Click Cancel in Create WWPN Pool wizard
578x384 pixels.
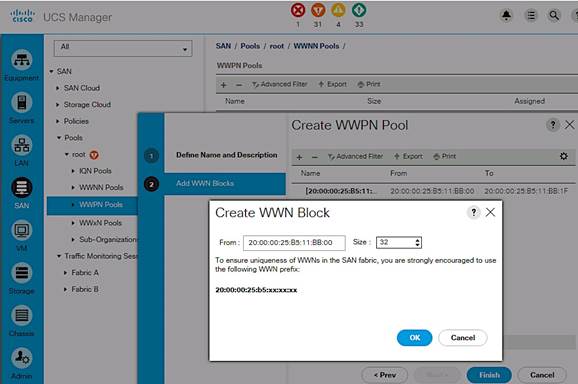(x=542, y=375)
